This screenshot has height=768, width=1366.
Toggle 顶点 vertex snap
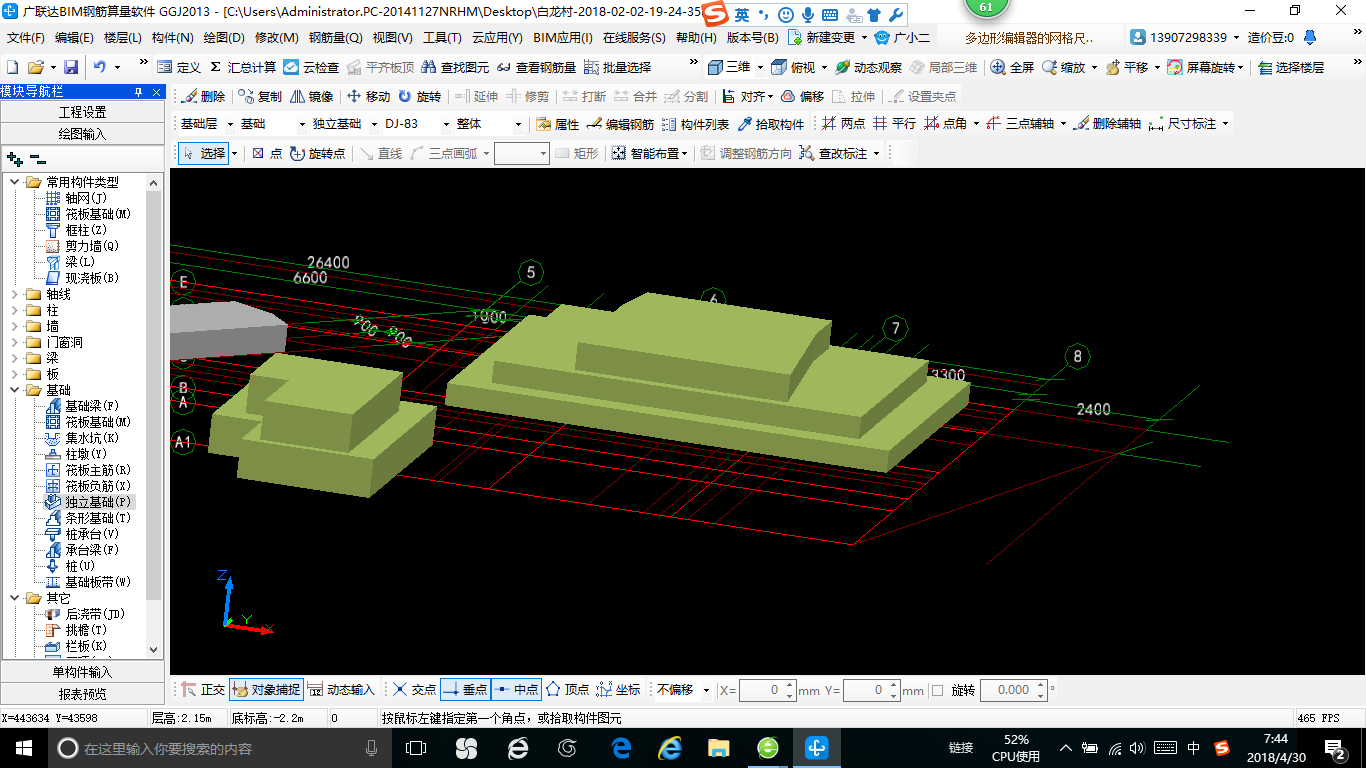pos(567,689)
